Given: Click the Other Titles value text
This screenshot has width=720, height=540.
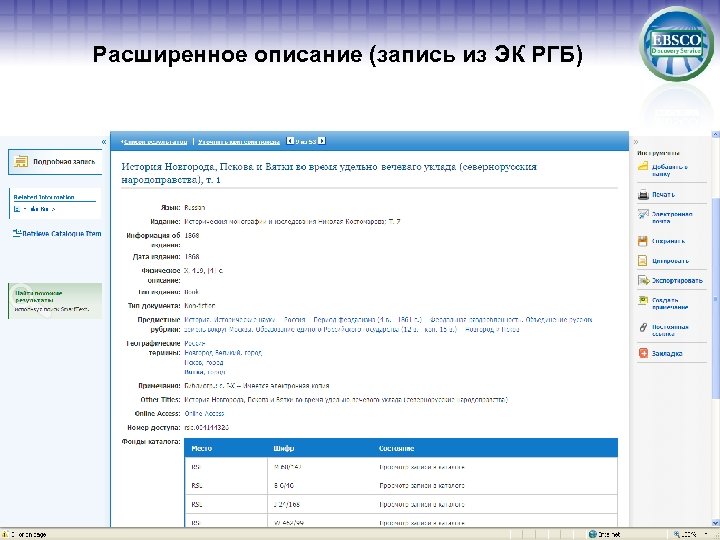Looking at the screenshot, I should pos(346,399).
